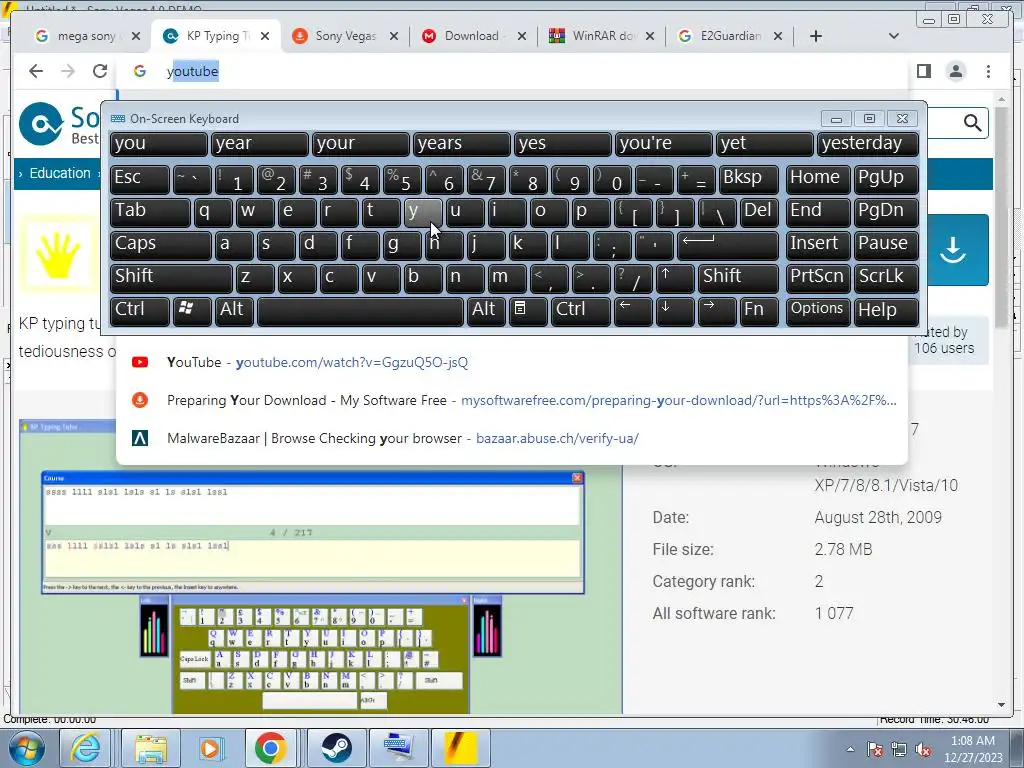Open the Chrome profile avatar
The width and height of the screenshot is (1024, 768).
(955, 71)
